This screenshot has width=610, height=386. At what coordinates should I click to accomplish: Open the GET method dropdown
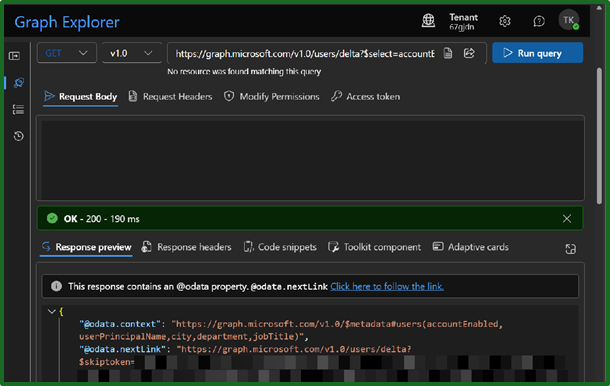pyautogui.click(x=67, y=53)
